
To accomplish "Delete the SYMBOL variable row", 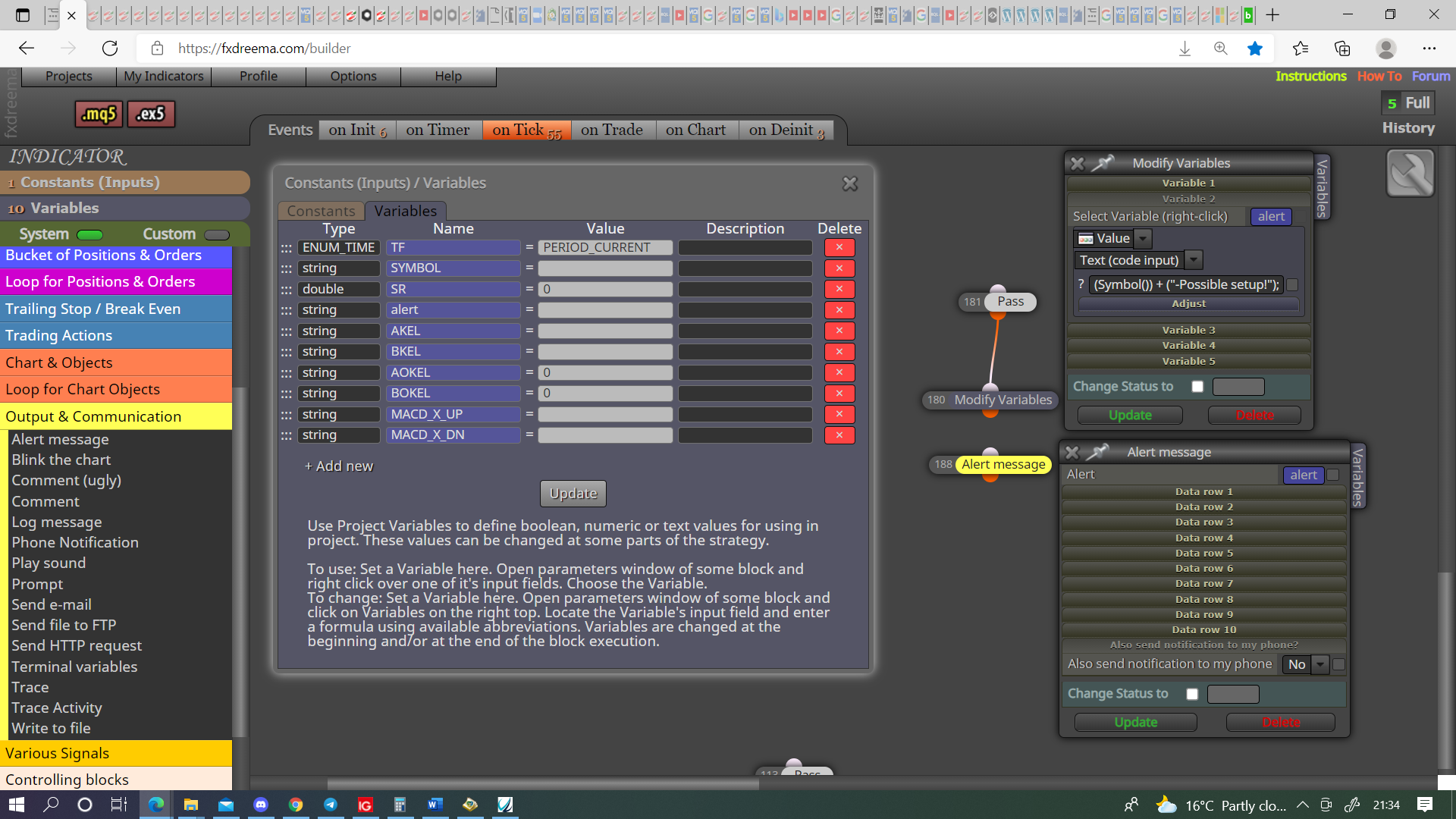I will tap(839, 268).
